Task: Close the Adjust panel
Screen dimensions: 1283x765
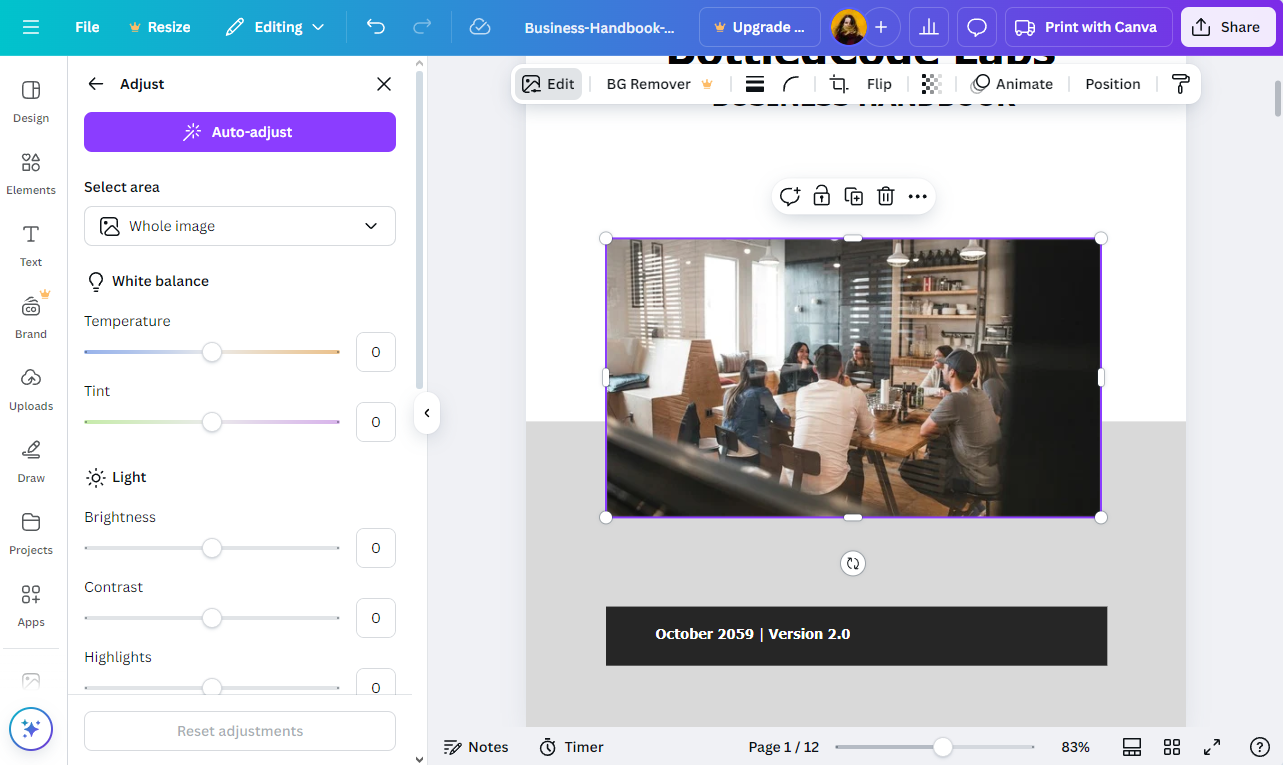Action: click(384, 84)
